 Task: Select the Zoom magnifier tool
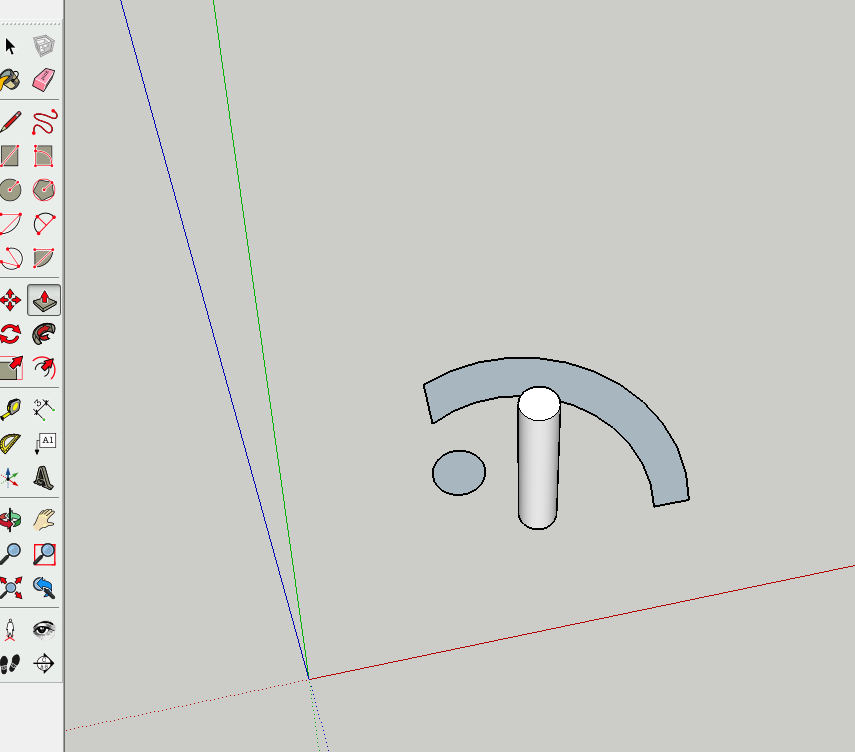[10, 554]
